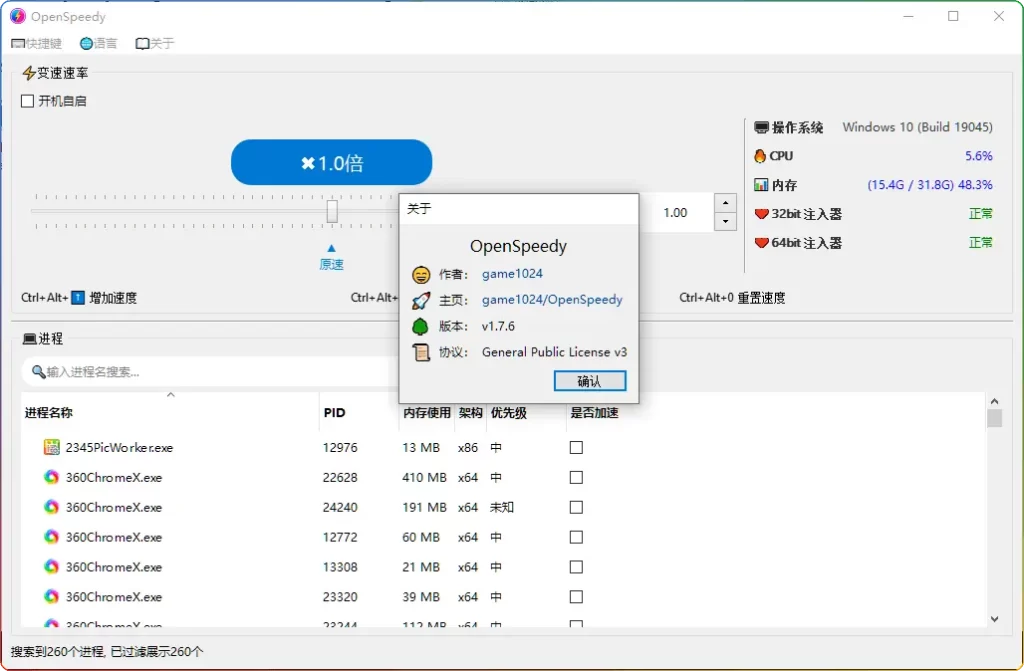Click 360ChromeX icon in PID 23320 row
This screenshot has height=671, width=1024.
click(52, 597)
